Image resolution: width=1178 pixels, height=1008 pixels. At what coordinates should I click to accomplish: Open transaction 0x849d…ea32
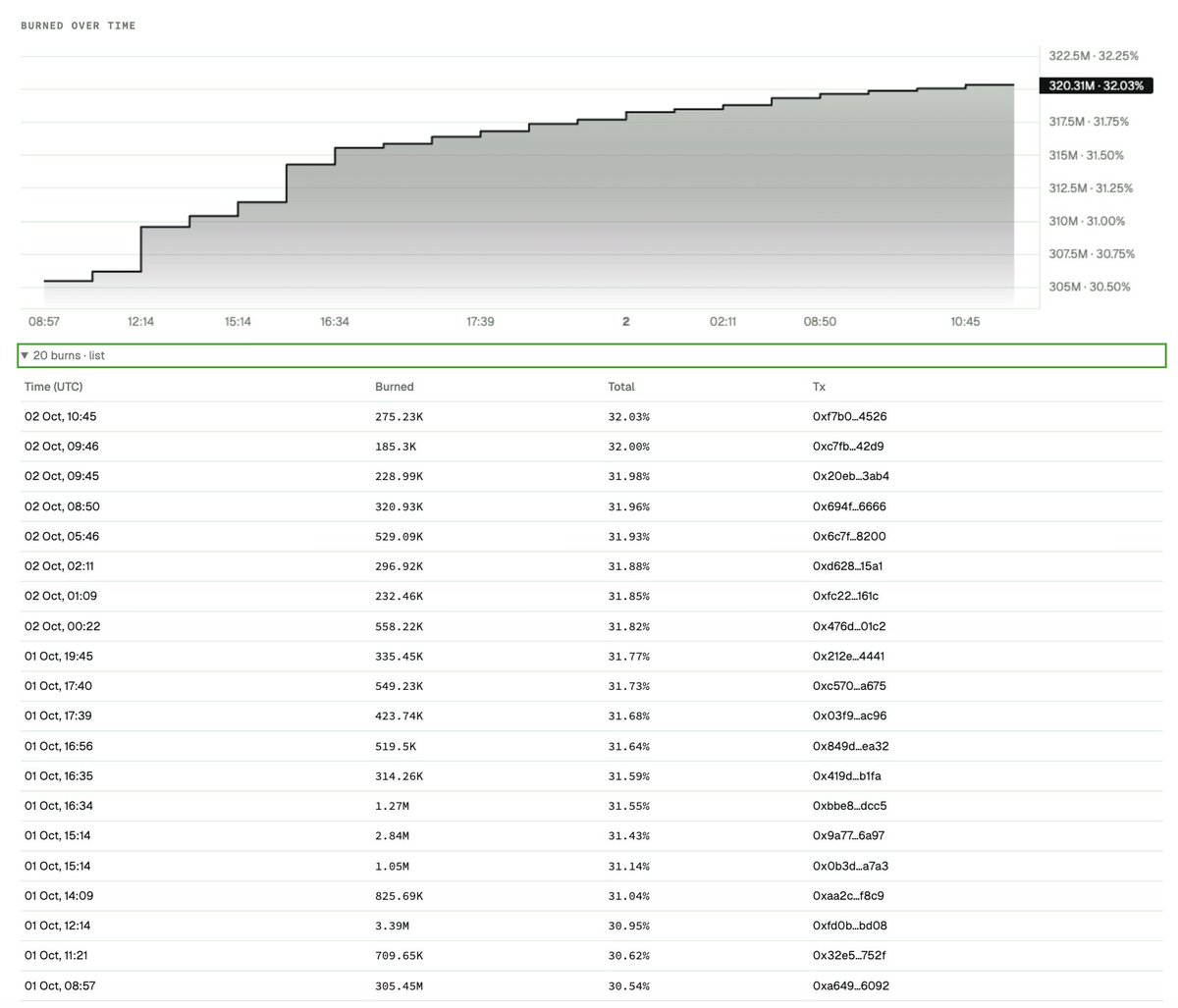[851, 746]
